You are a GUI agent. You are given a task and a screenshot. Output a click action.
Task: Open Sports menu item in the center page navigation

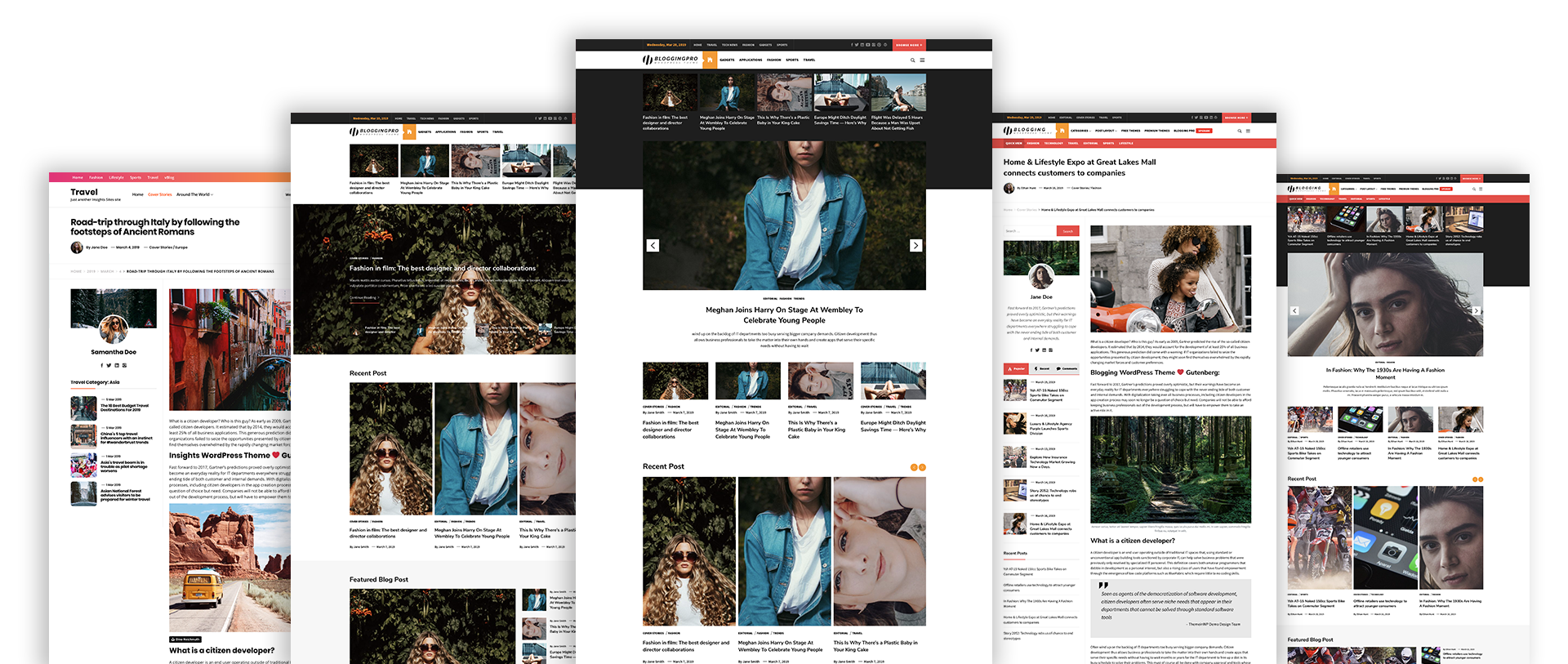(792, 60)
